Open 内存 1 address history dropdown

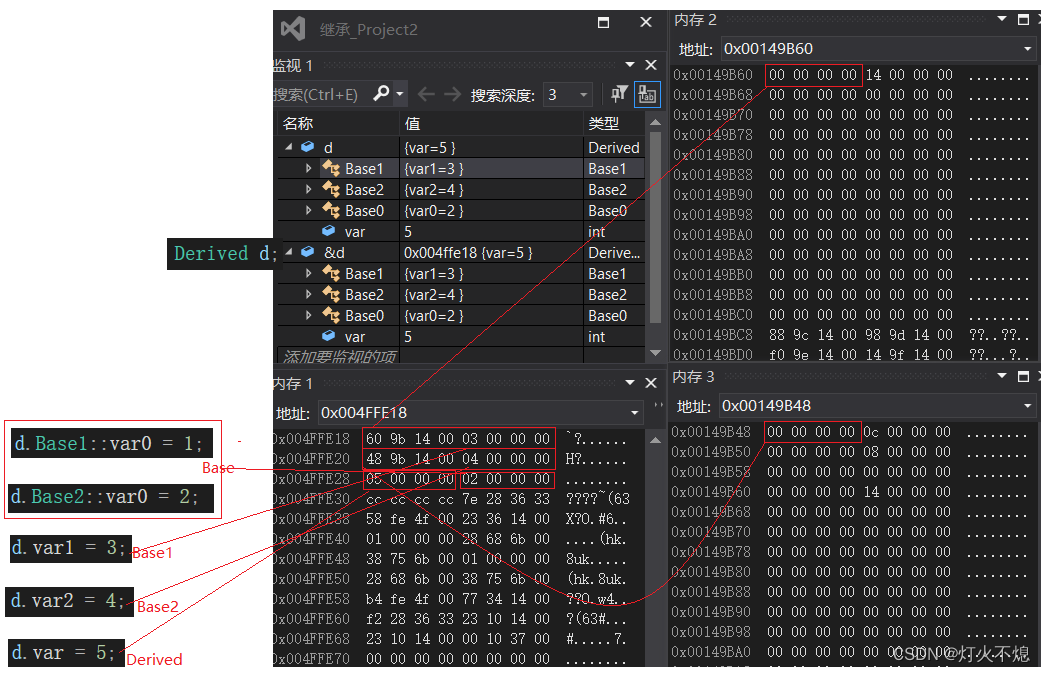pos(634,413)
